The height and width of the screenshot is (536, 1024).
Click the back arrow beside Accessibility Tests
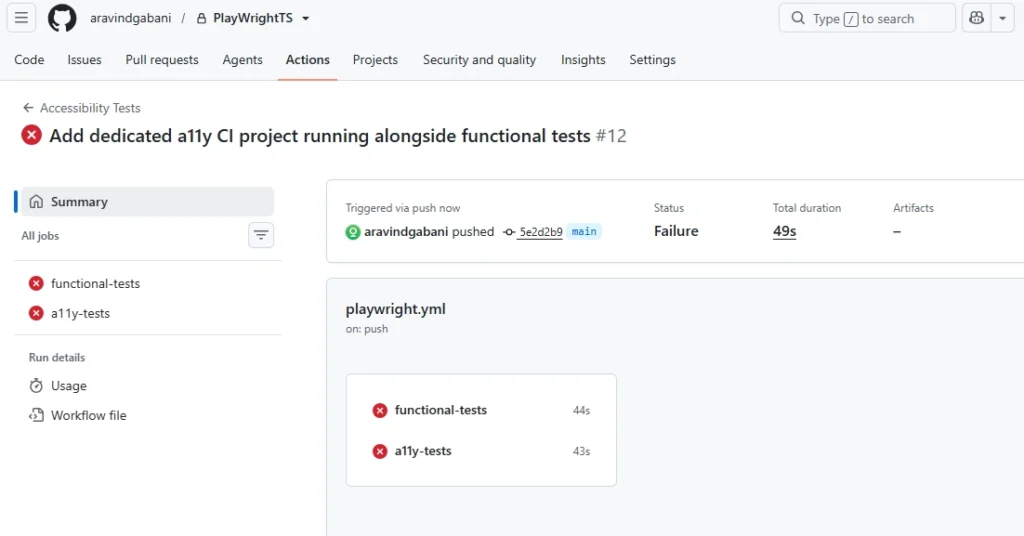click(28, 108)
